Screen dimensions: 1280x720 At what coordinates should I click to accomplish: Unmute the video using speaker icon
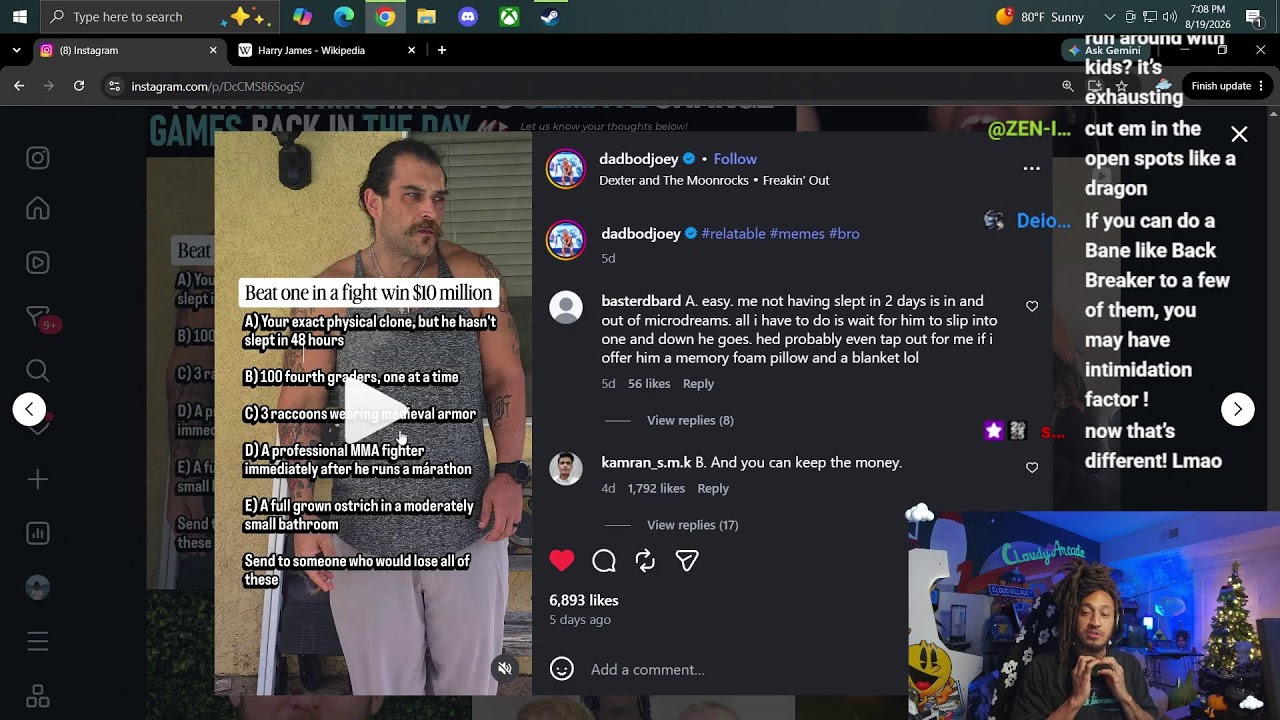click(x=505, y=669)
